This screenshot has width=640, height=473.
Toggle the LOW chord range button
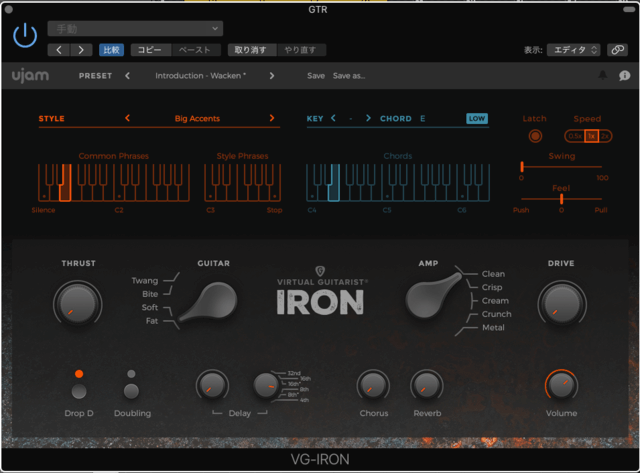[477, 118]
